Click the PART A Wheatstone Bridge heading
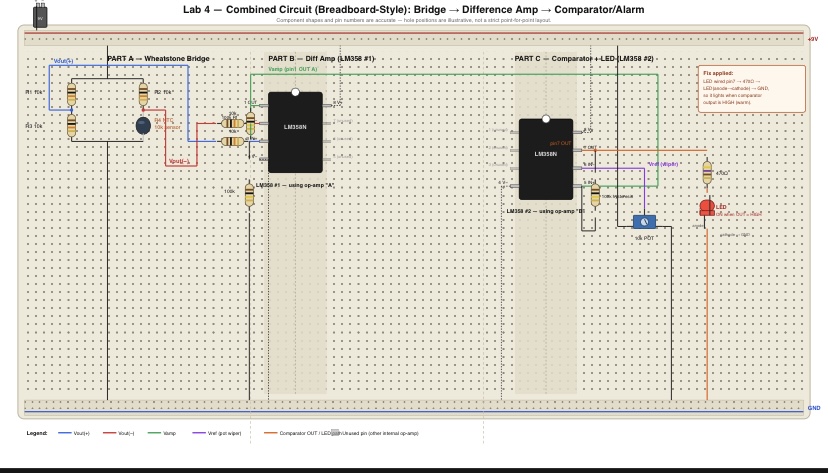Screen dimensions: 828x473 158,59
